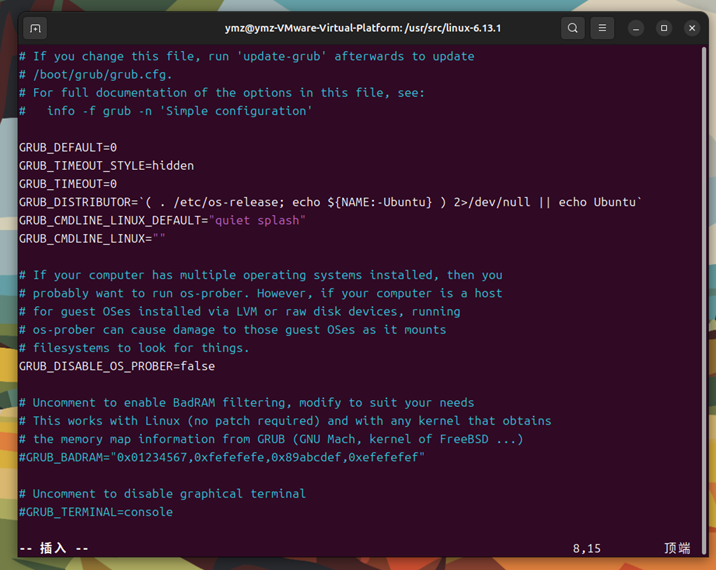
Task: Click 'This works with Linux' comment line
Action: point(285,421)
